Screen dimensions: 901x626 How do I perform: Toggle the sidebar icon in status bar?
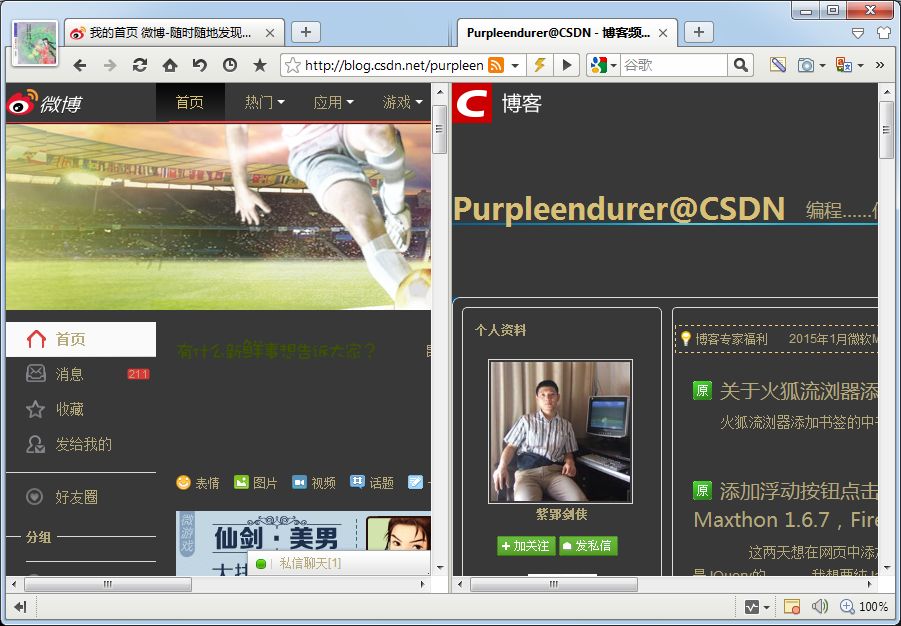coord(20,606)
